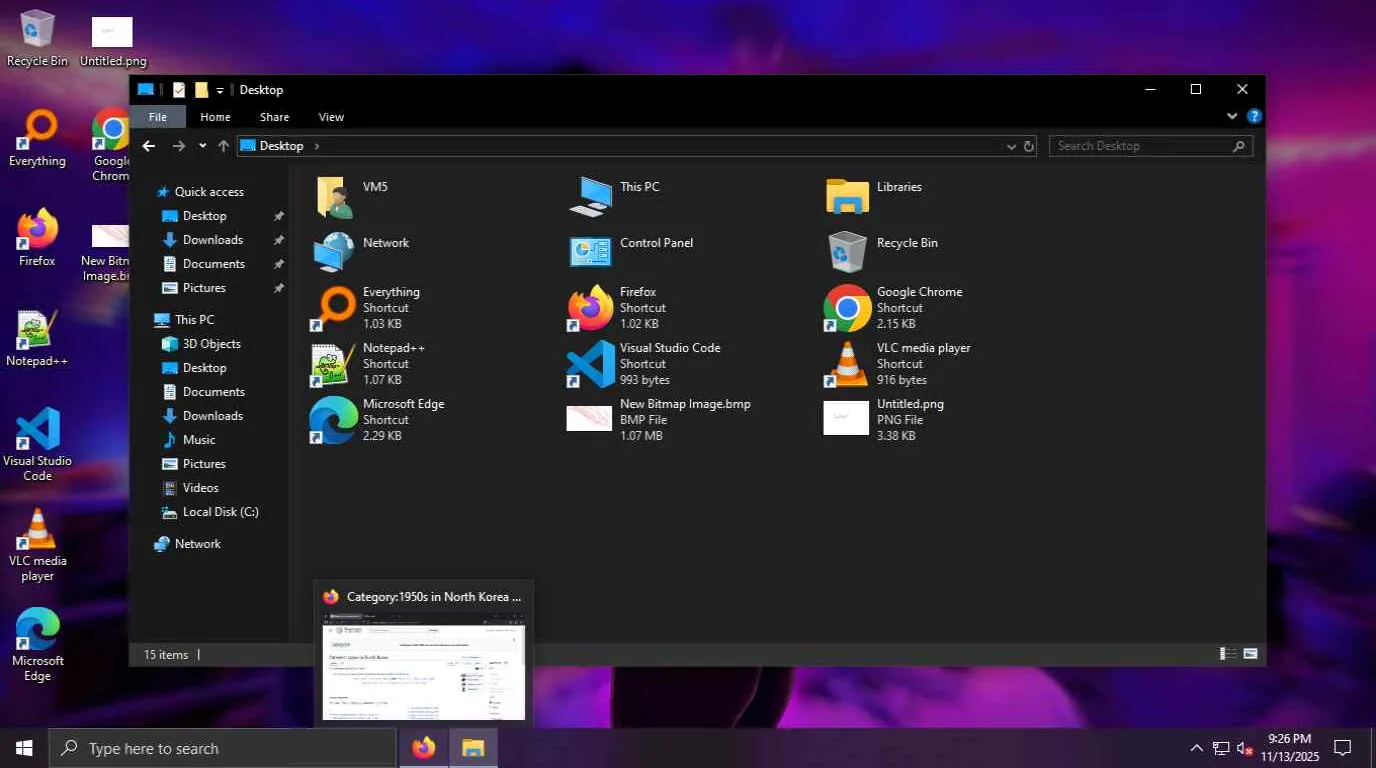This screenshot has width=1376, height=768.
Task: Select the Everything icon on the desktop
Action: 37,138
